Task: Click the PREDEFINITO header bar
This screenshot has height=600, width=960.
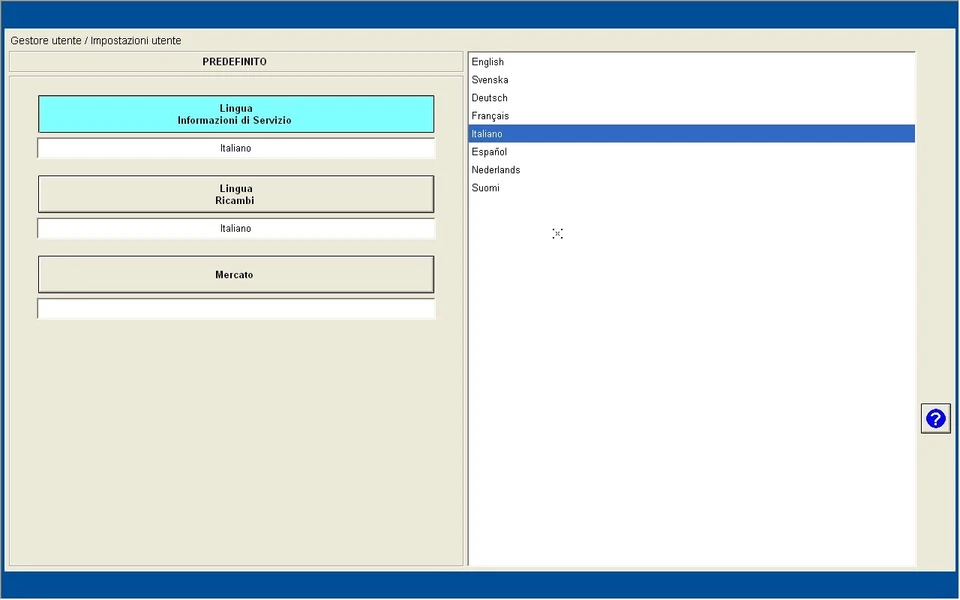Action: (x=236, y=62)
